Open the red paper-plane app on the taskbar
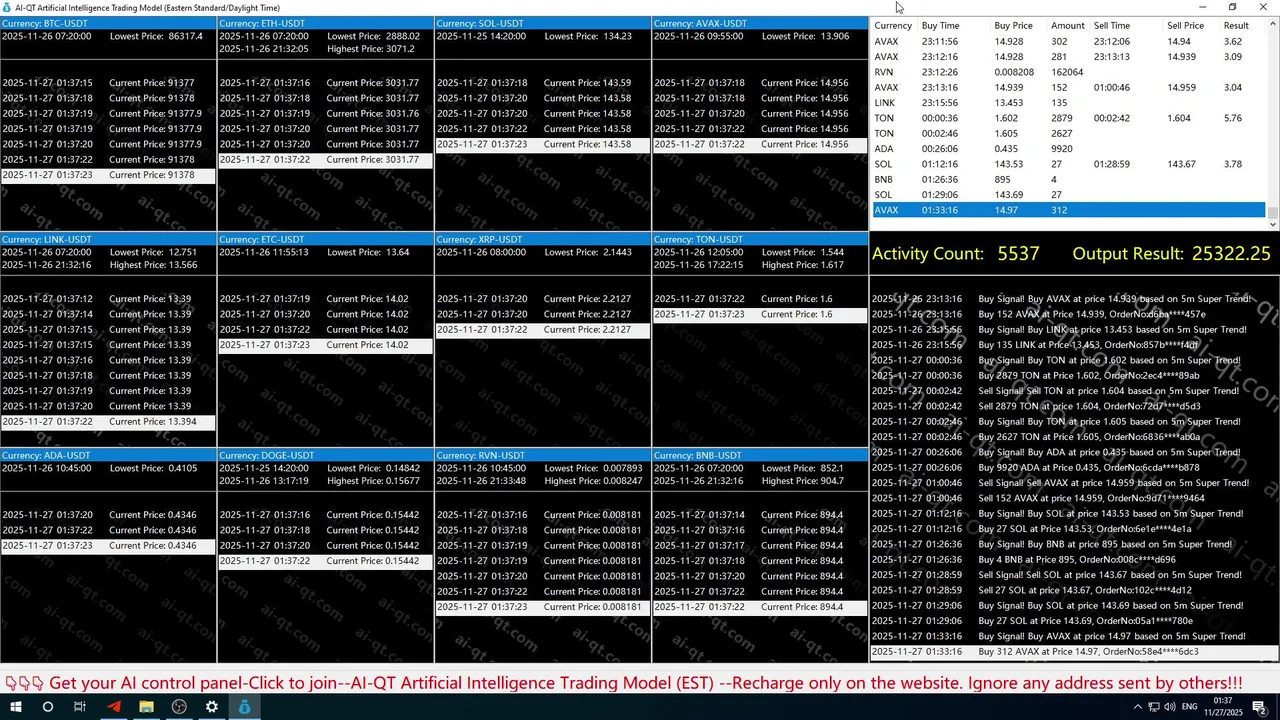Screen dimensions: 1280x720 (113, 707)
